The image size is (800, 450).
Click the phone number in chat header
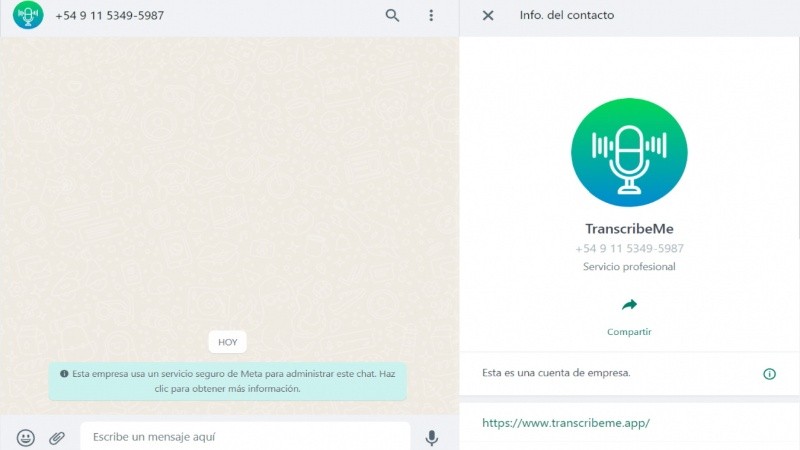click(110, 16)
